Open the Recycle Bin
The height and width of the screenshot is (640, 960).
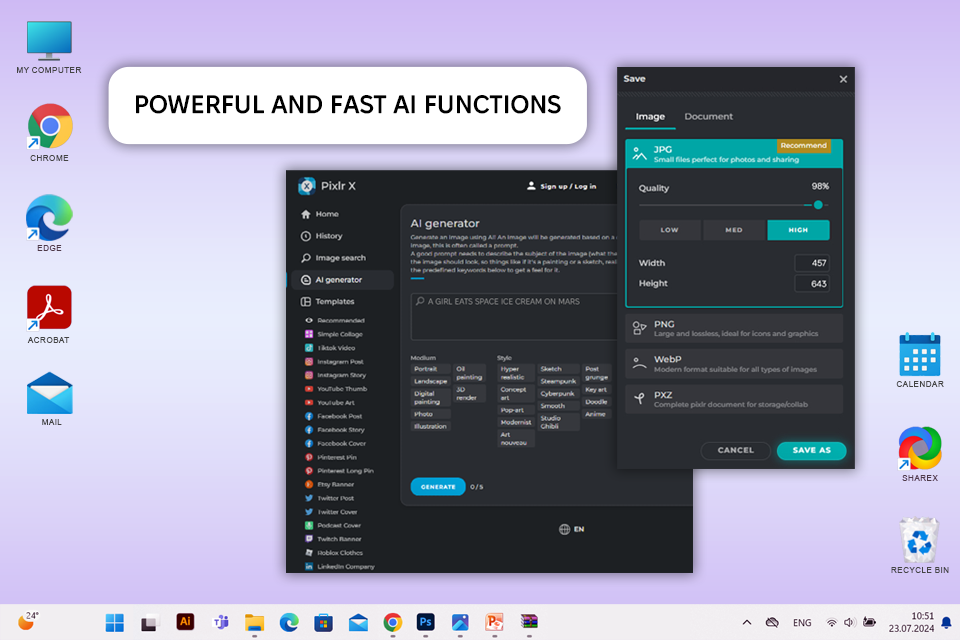tap(920, 546)
